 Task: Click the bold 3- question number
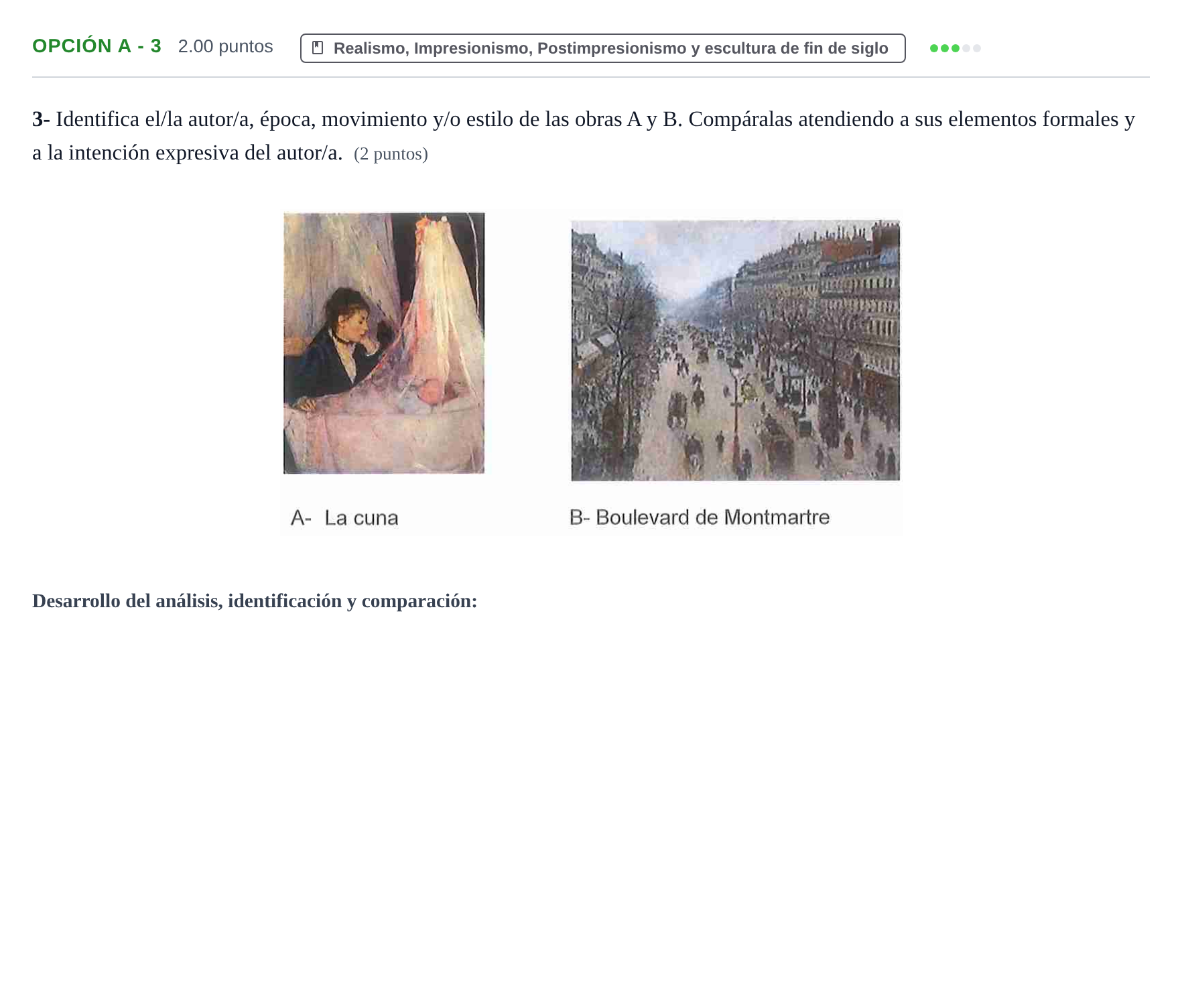[x=41, y=119]
